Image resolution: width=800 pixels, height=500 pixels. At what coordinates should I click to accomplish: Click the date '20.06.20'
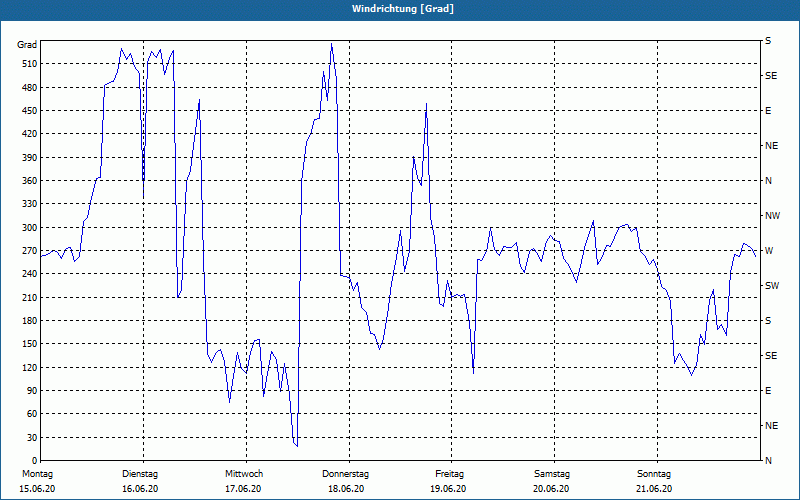[551, 489]
